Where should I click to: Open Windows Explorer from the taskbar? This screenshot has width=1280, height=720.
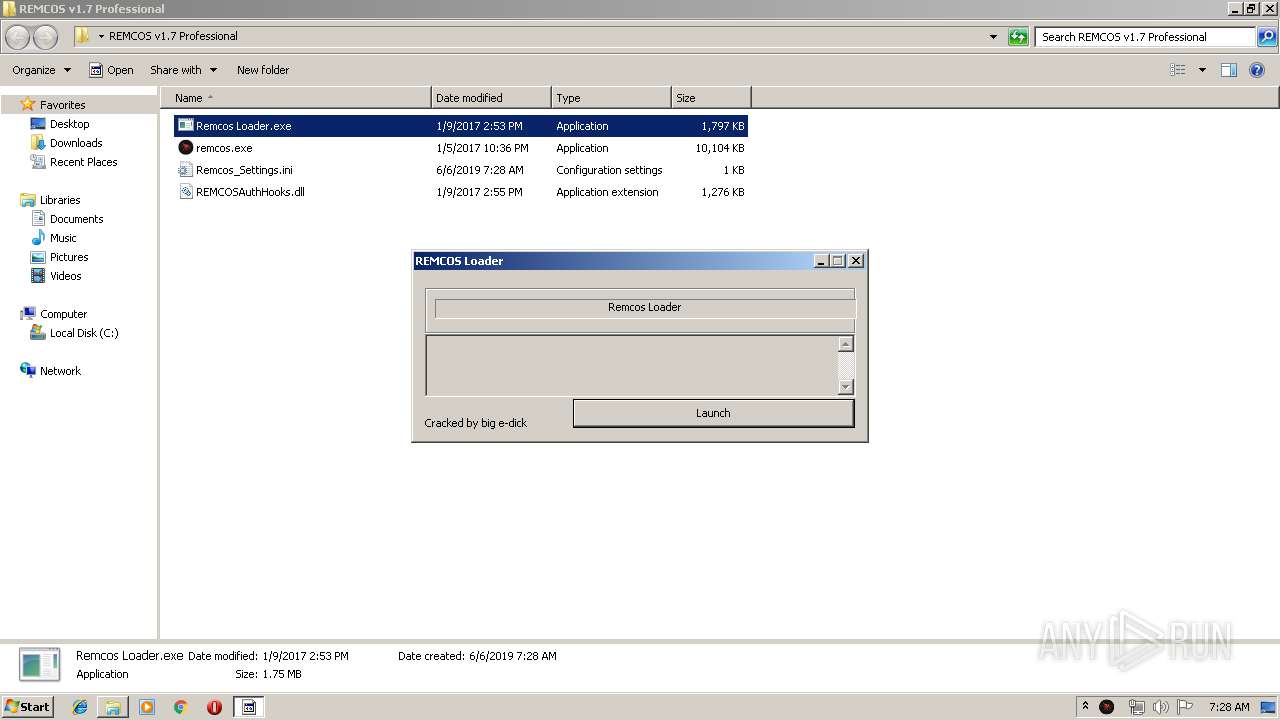(113, 707)
